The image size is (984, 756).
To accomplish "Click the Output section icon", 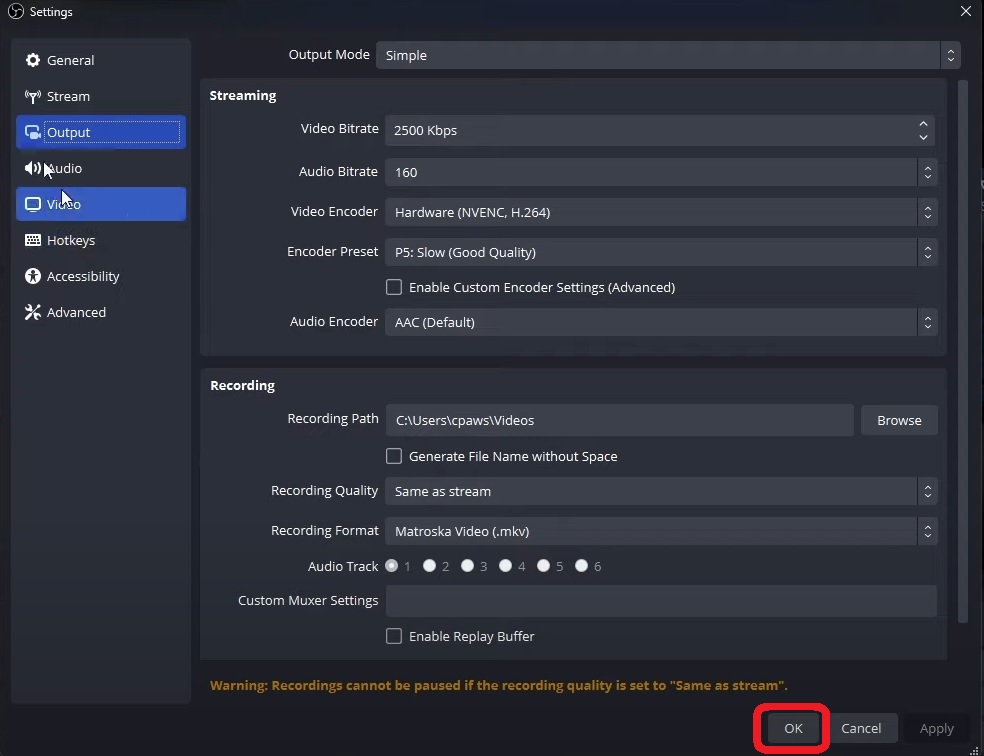I will (x=33, y=132).
